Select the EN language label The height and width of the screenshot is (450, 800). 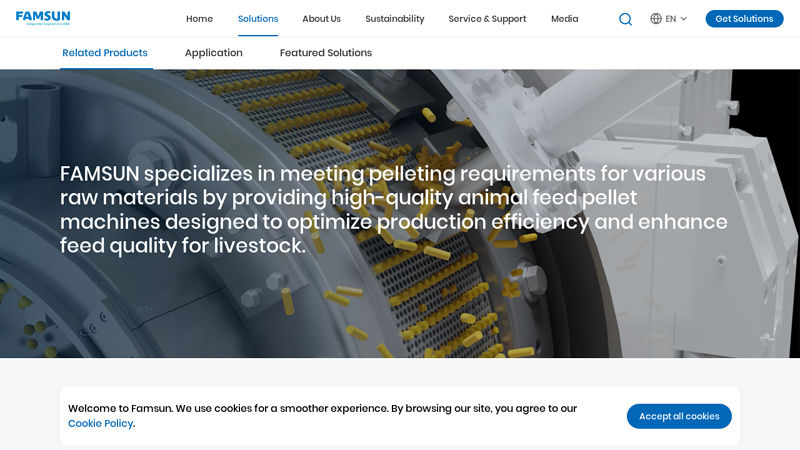pos(670,19)
